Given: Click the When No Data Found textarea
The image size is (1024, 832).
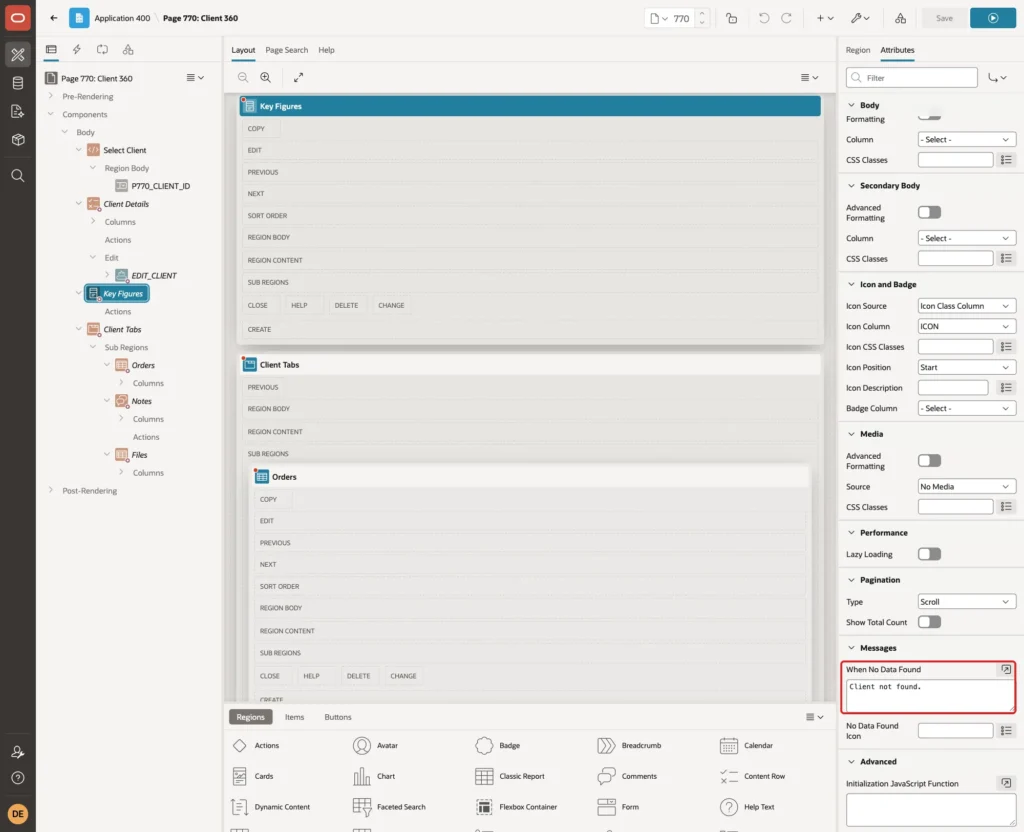Looking at the screenshot, I should 930,696.
